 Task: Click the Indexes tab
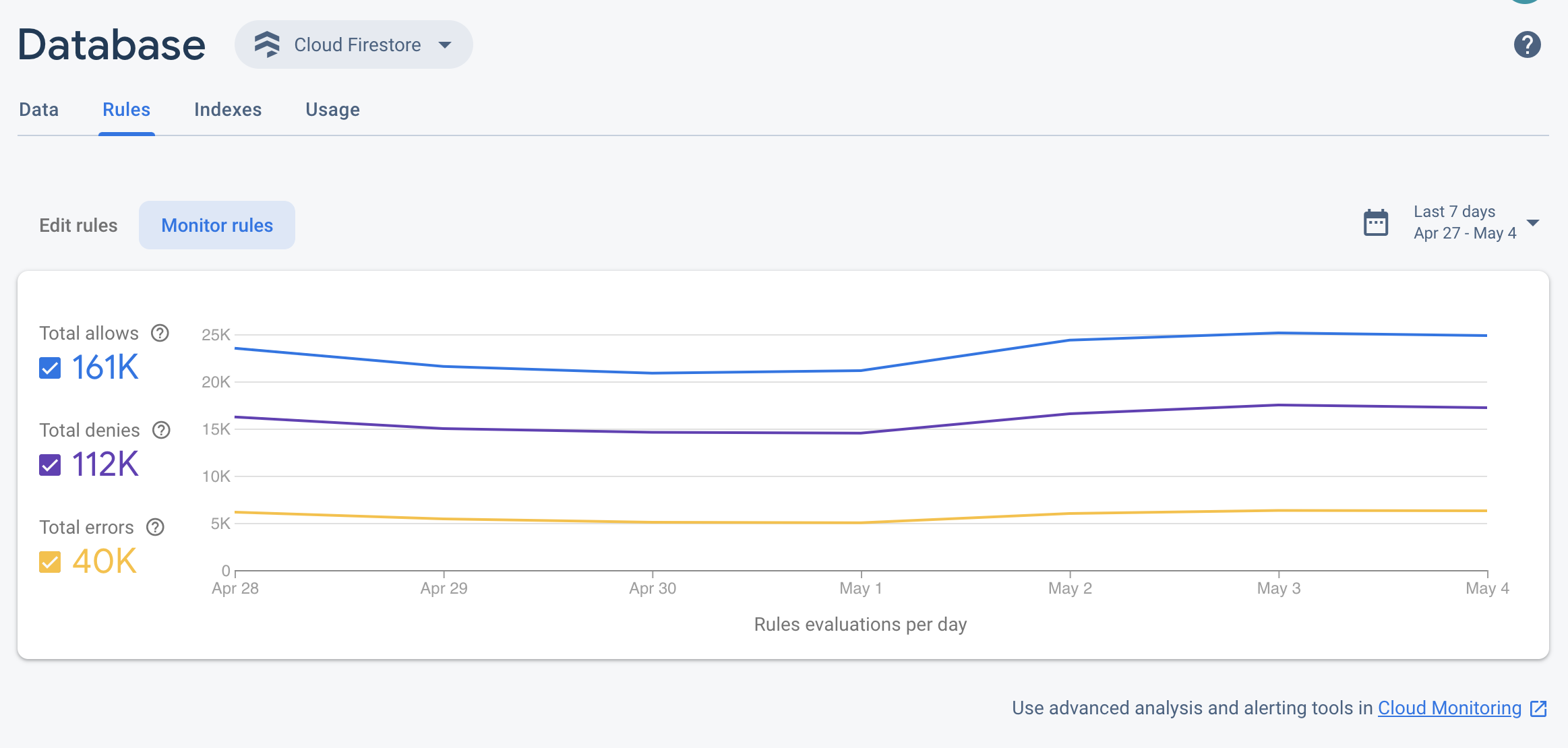click(x=228, y=109)
